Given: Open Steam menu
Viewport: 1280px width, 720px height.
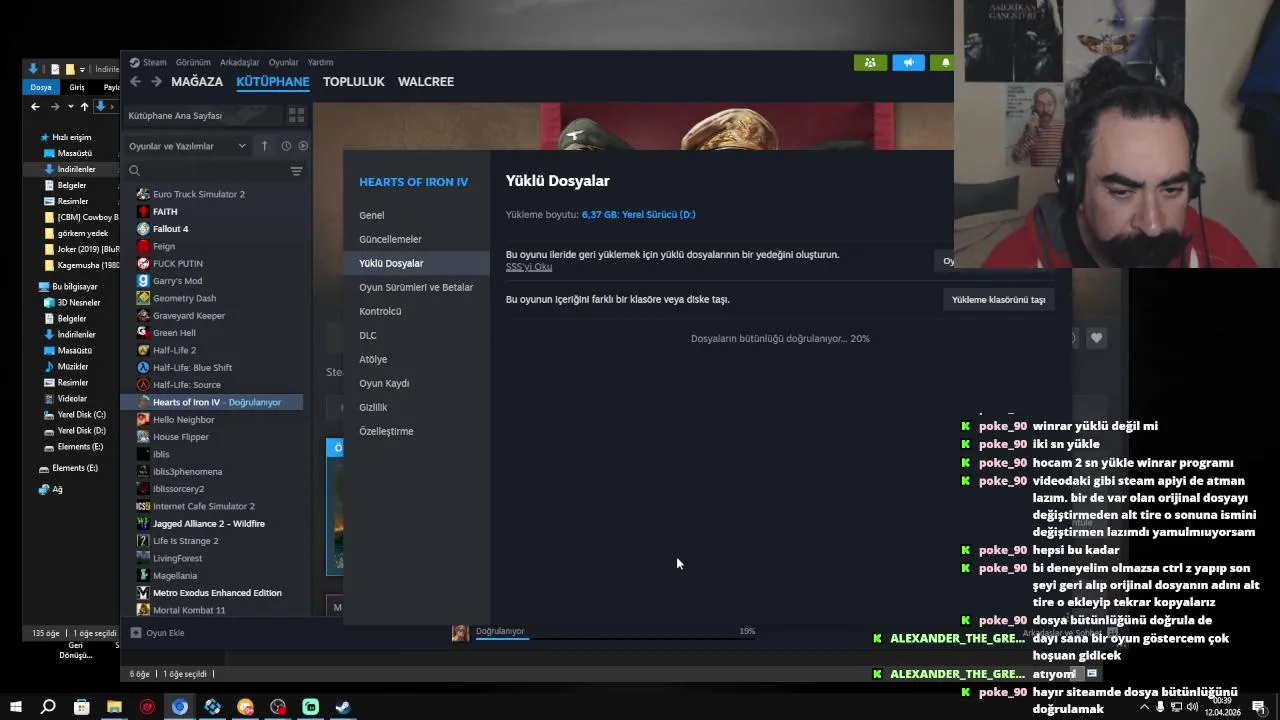Looking at the screenshot, I should [x=149, y=62].
